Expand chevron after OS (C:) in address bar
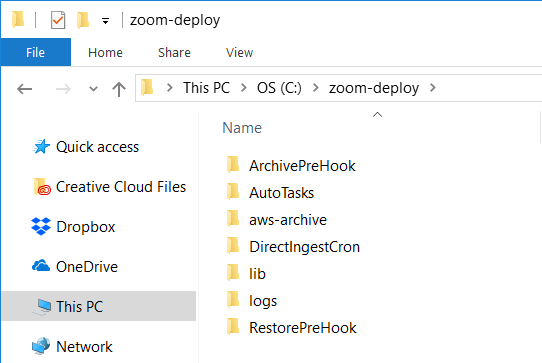542x363 pixels. tap(315, 88)
